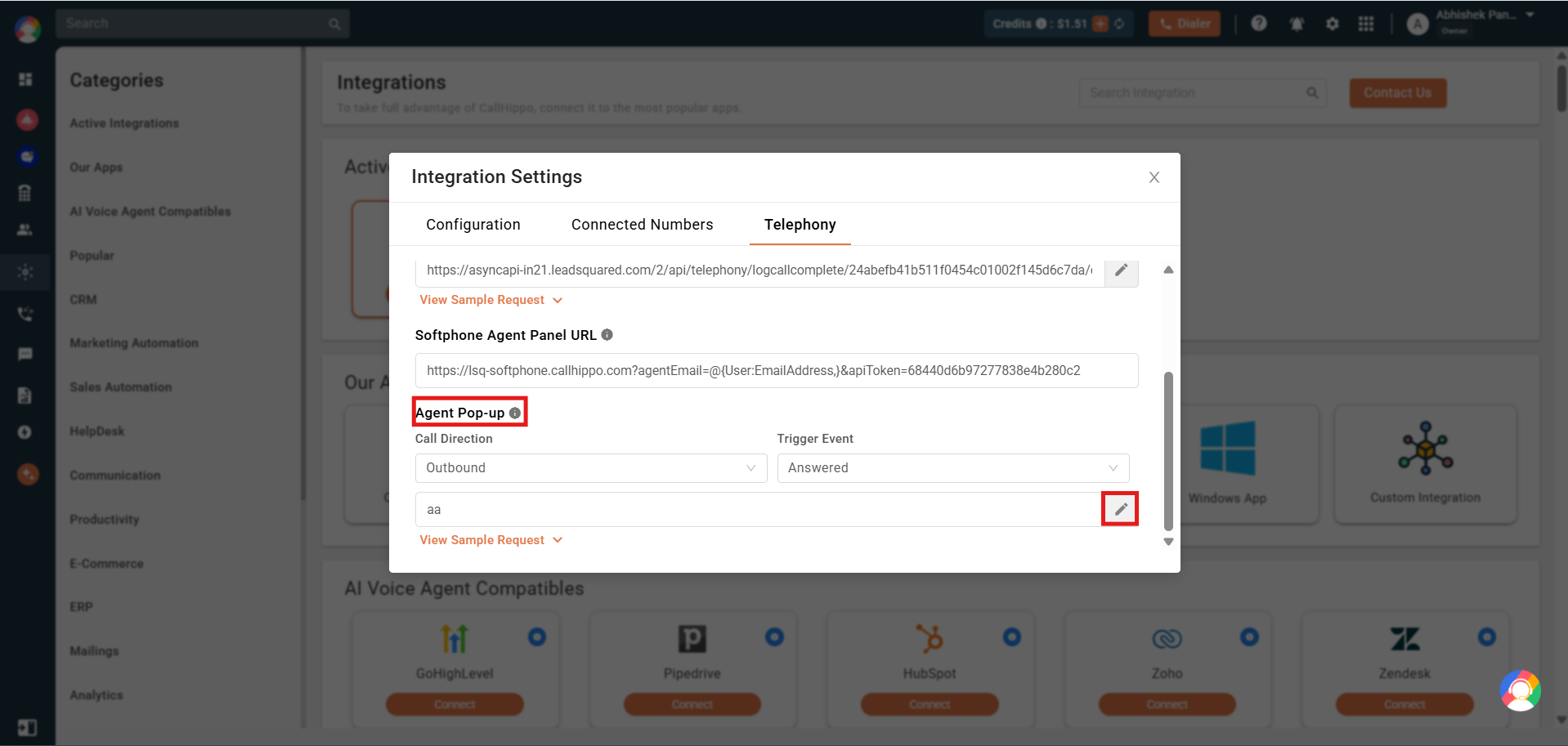1568x746 pixels.
Task: Open the apps grid icon in header
Action: click(1366, 24)
